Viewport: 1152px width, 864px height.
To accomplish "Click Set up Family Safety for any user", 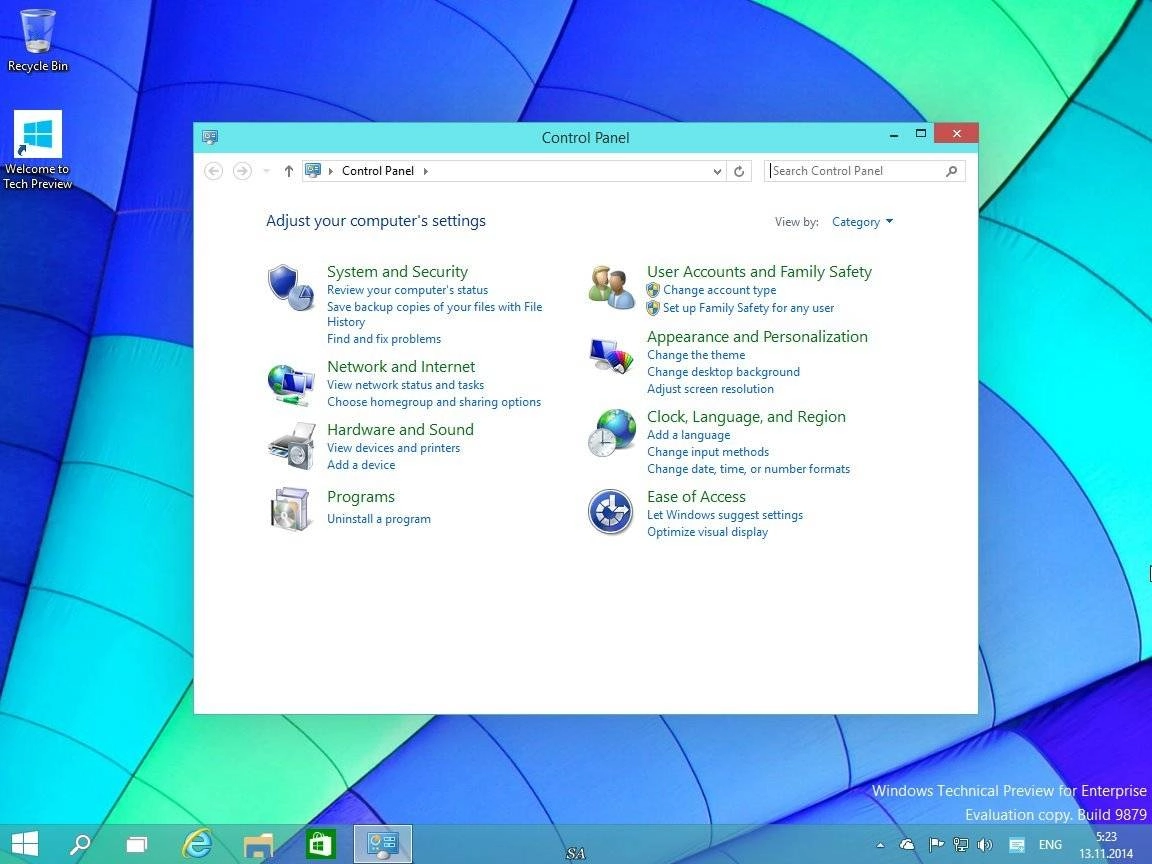I will point(748,308).
